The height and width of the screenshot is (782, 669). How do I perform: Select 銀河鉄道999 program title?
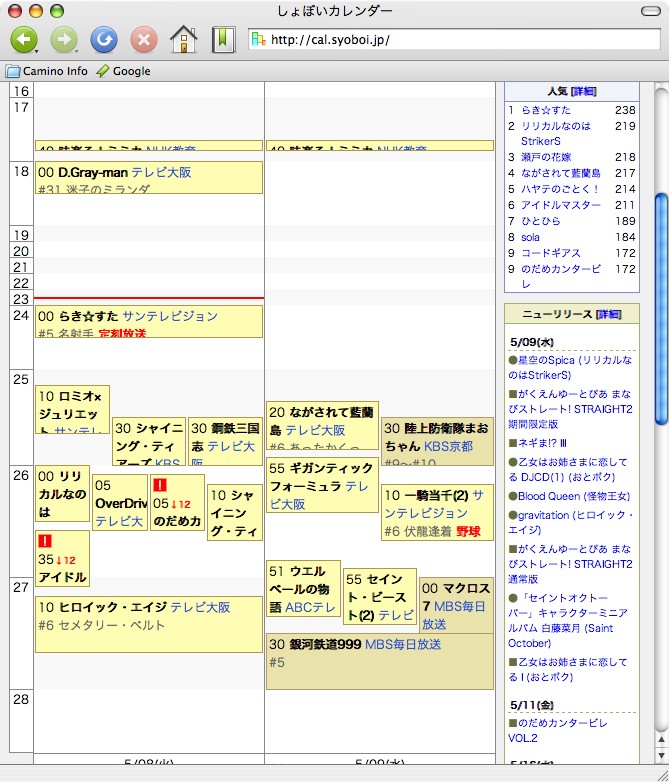click(325, 644)
